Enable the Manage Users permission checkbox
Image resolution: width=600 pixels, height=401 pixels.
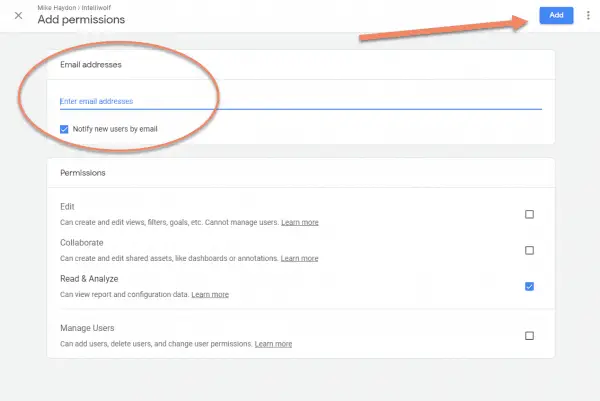point(529,336)
